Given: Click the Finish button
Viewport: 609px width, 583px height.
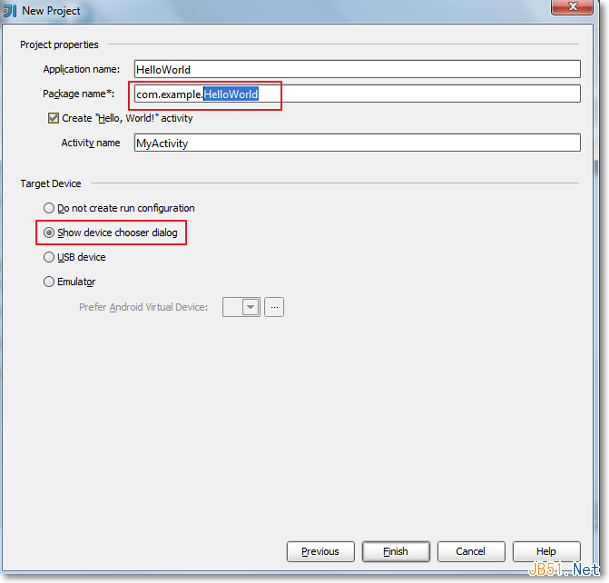Looking at the screenshot, I should coord(396,552).
